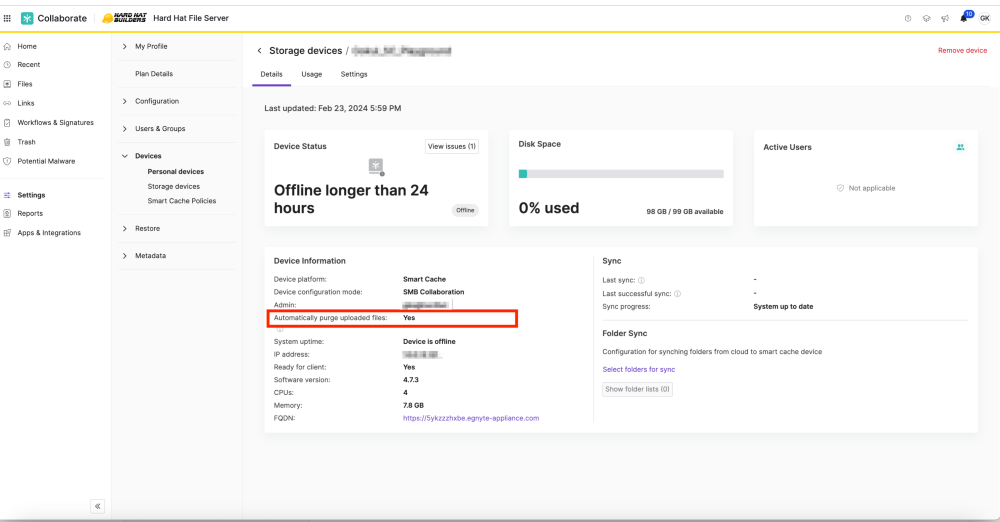Open notifications bell with badge 10

(964, 17)
